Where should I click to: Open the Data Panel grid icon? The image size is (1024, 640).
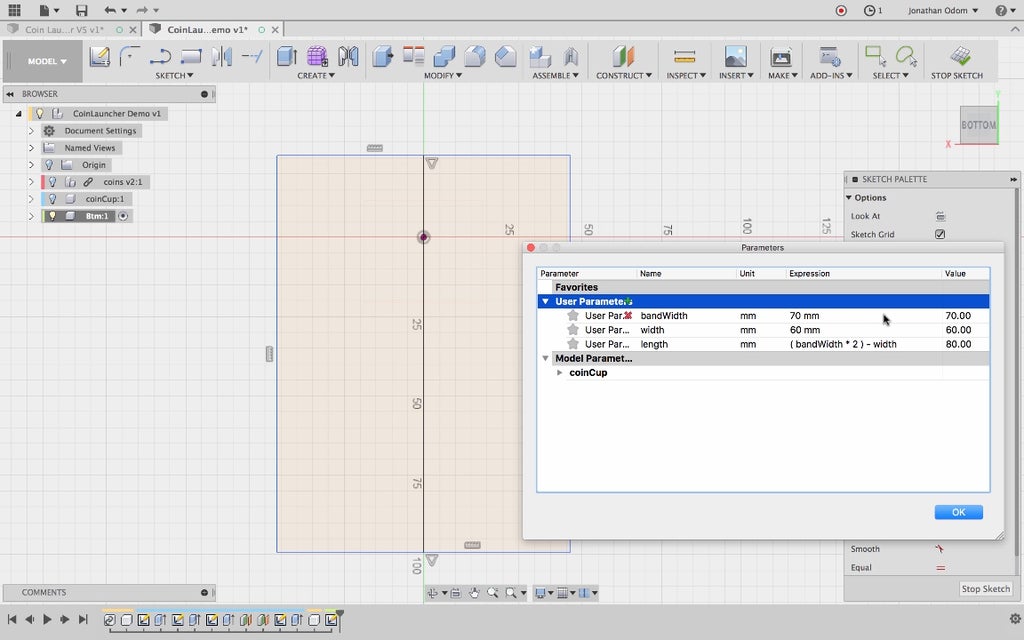click(x=14, y=10)
